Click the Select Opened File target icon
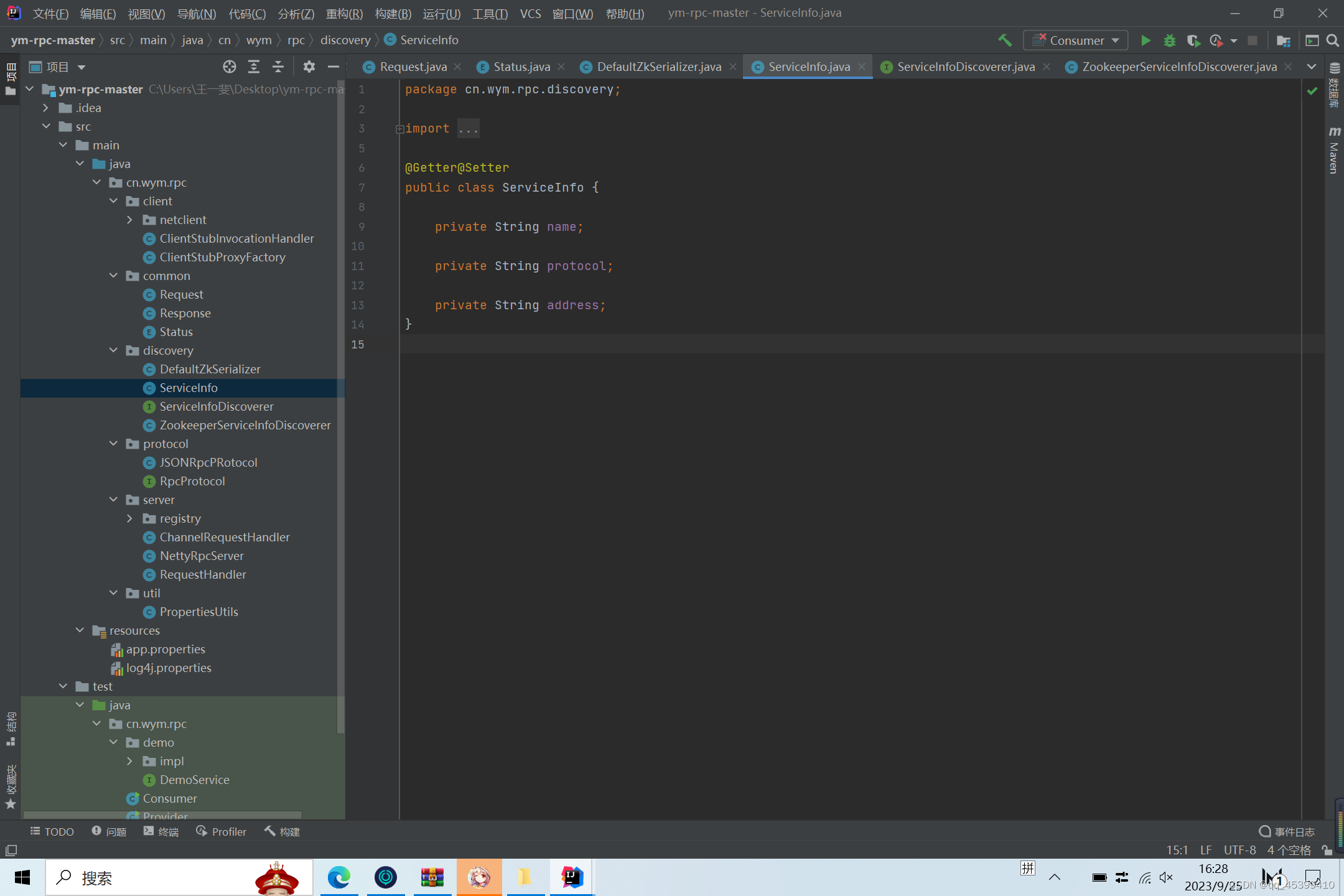1344x896 pixels. (x=230, y=67)
